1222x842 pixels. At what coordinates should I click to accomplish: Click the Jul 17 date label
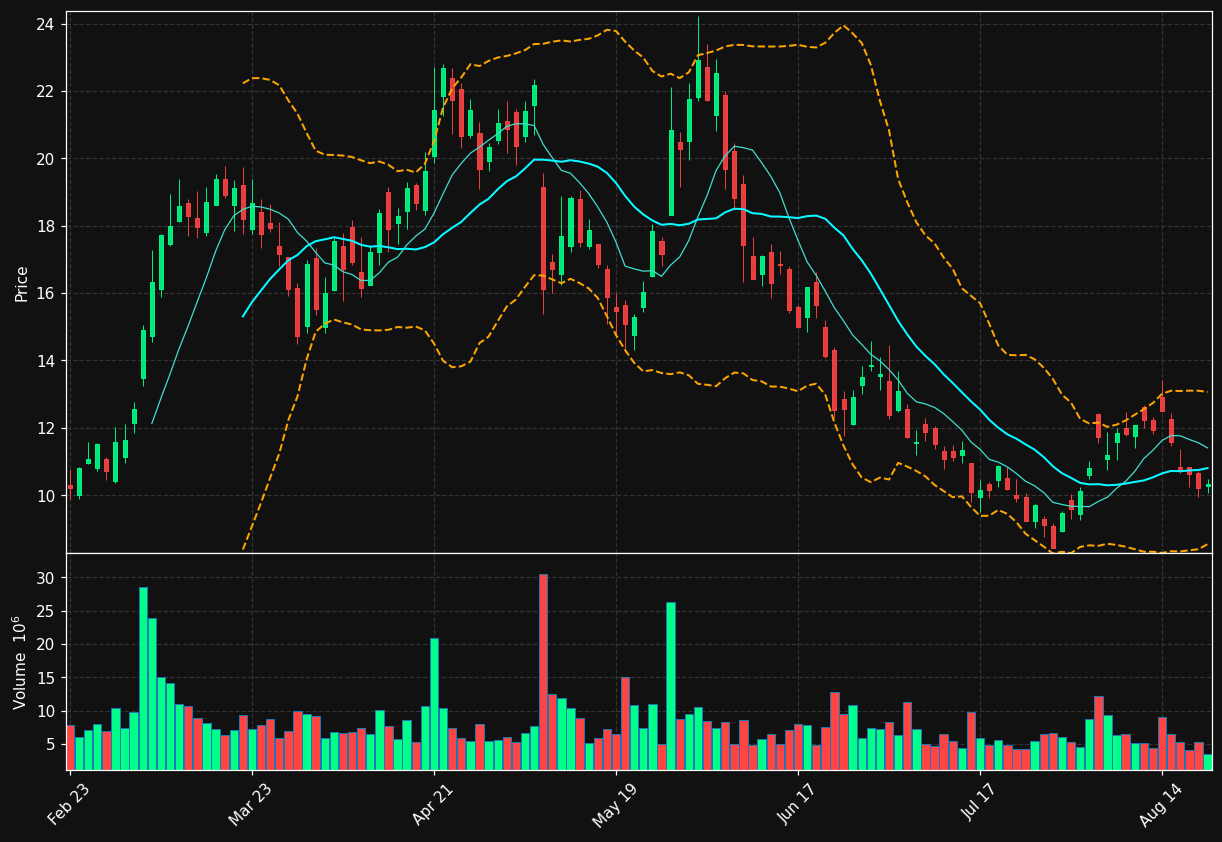tap(980, 804)
